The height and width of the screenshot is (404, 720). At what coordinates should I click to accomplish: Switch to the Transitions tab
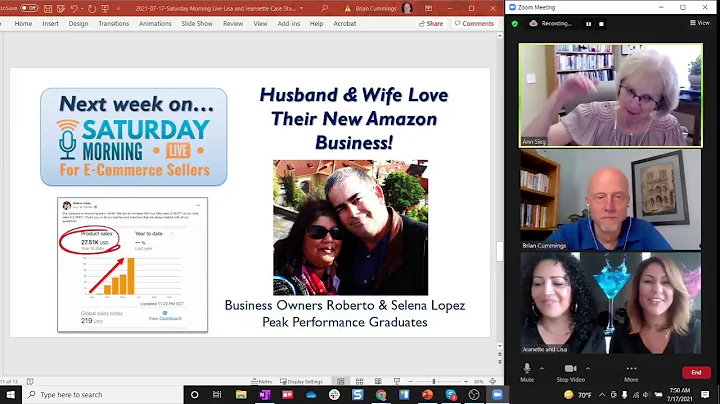coord(113,23)
